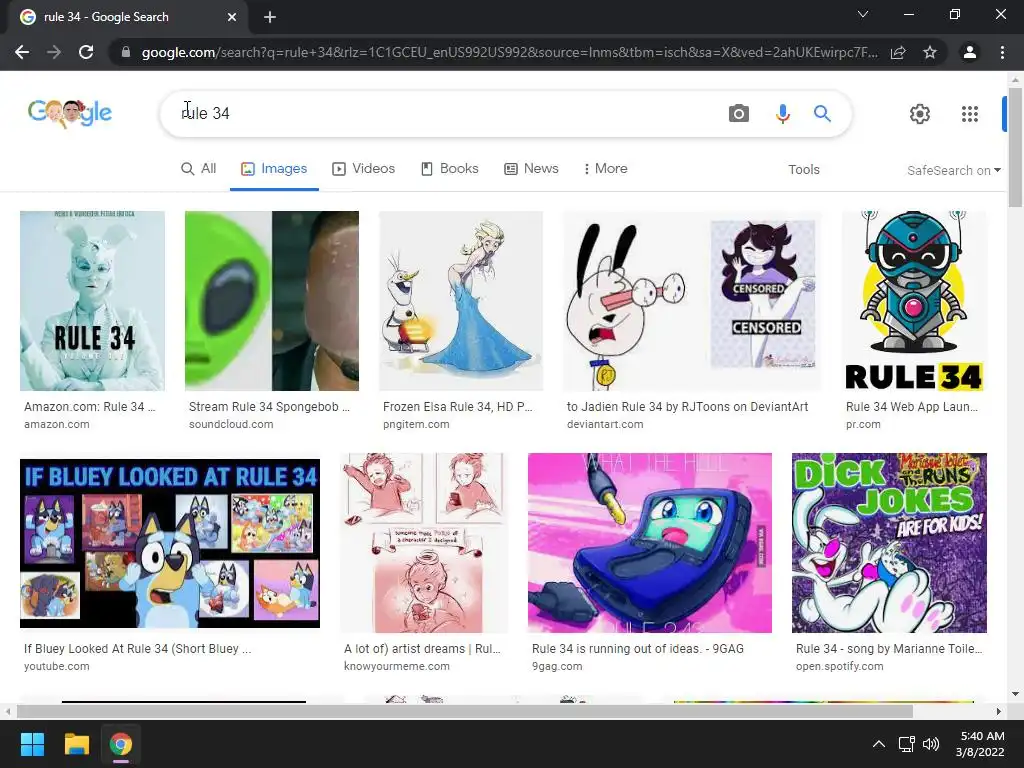Click the Tools button
Screen dimensions: 1024x768
[803, 170]
